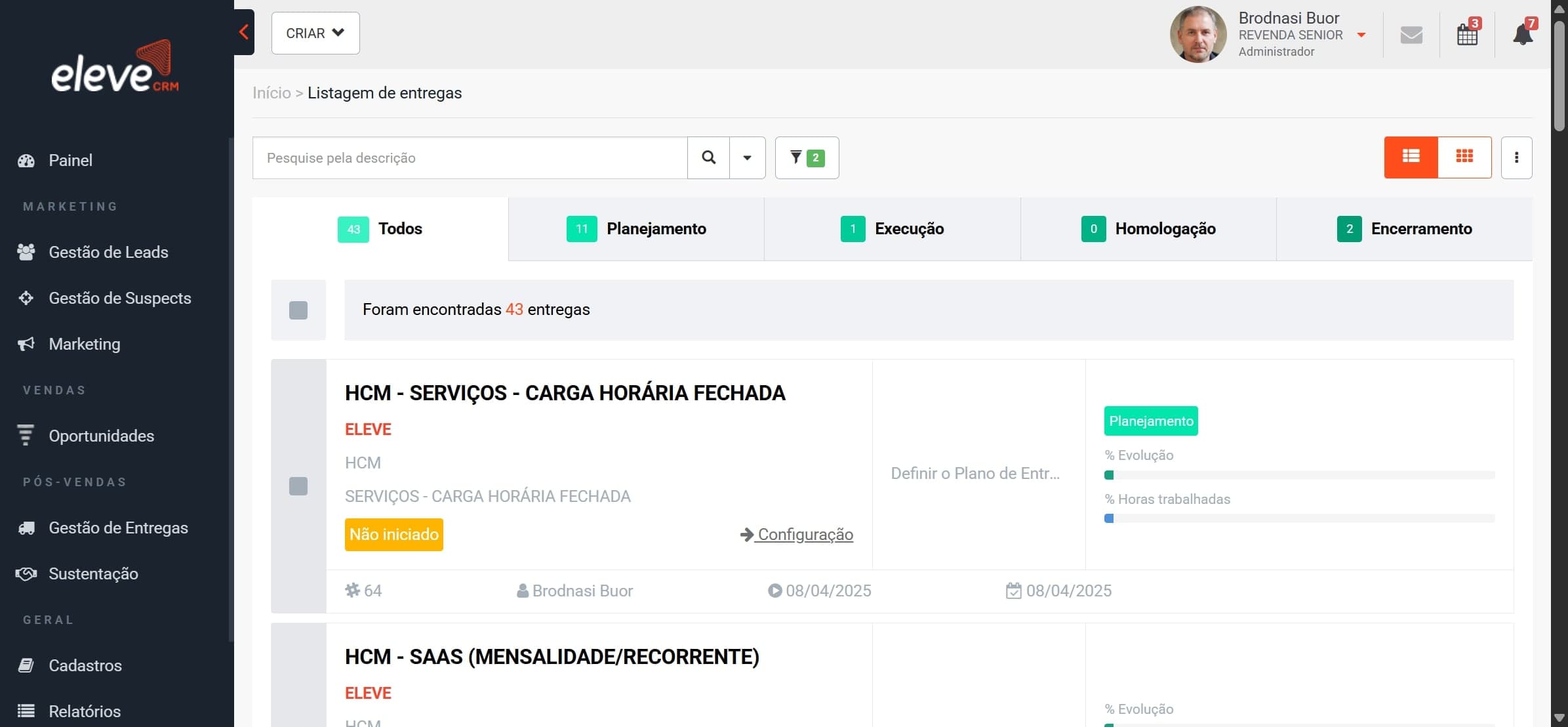Click the Relatórios list icon

26,711
